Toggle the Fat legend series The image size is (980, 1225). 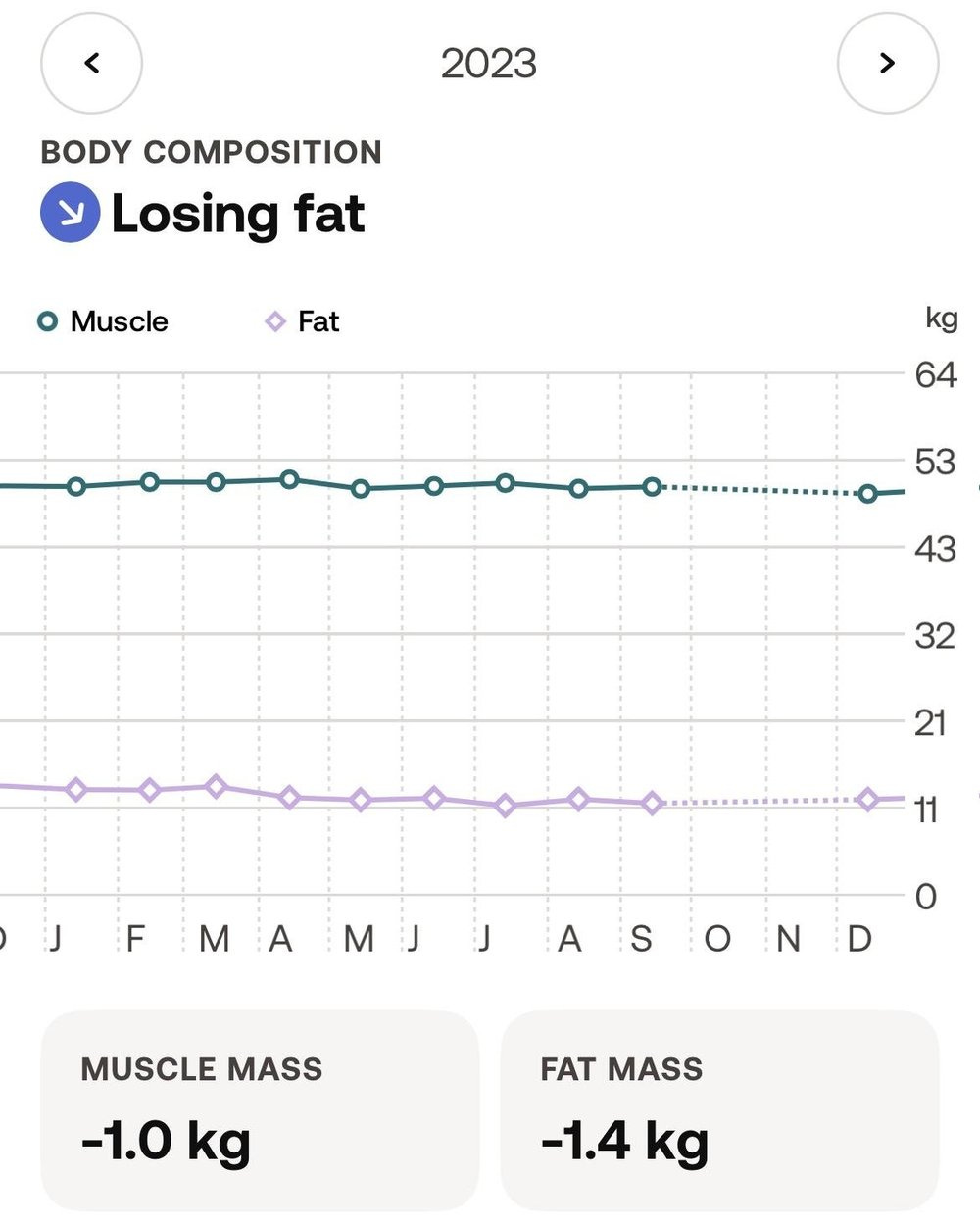[x=302, y=321]
